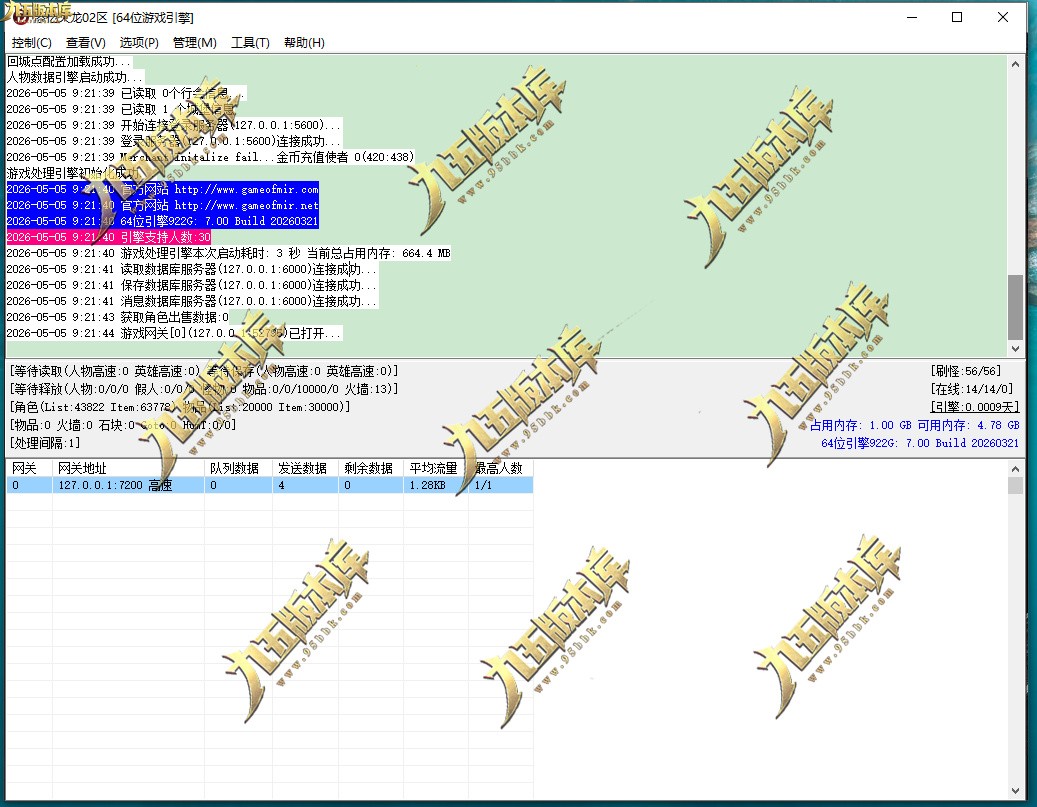The height and width of the screenshot is (807, 1037).
Task: Click the 角色(List:43822 Item:63778) status line
Action: tap(180, 407)
